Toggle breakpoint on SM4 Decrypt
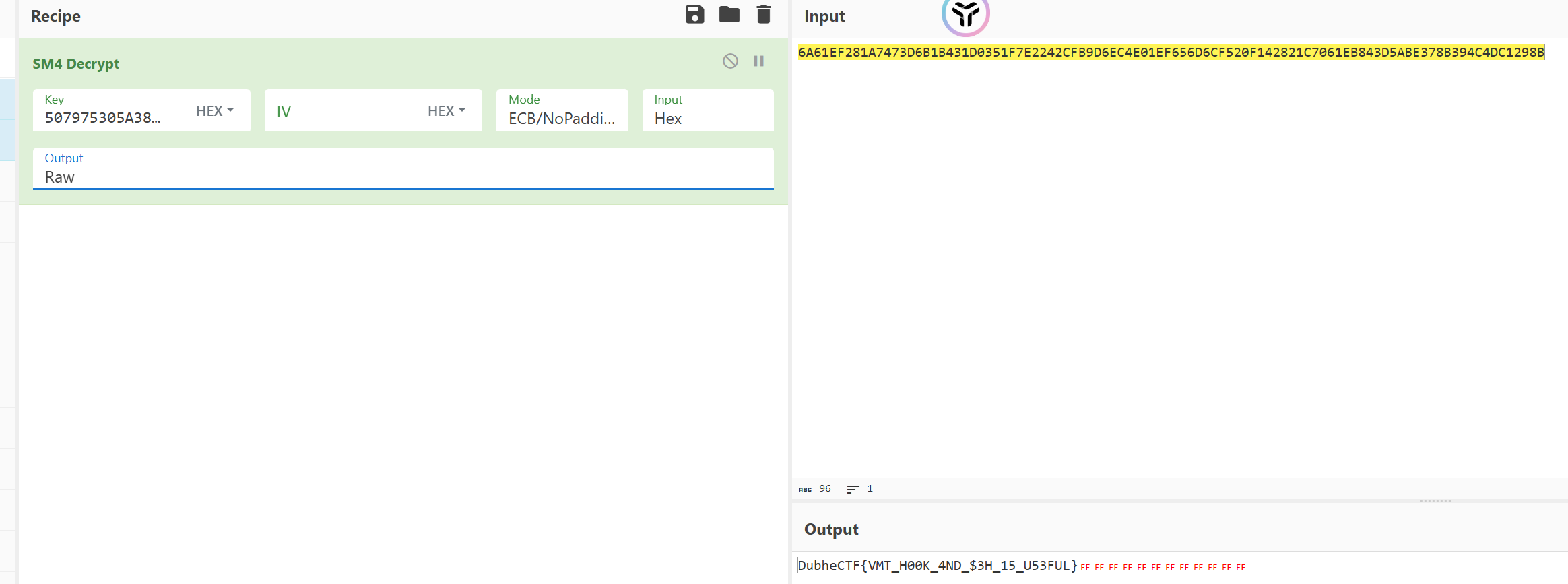1568x584 pixels. pyautogui.click(x=758, y=61)
